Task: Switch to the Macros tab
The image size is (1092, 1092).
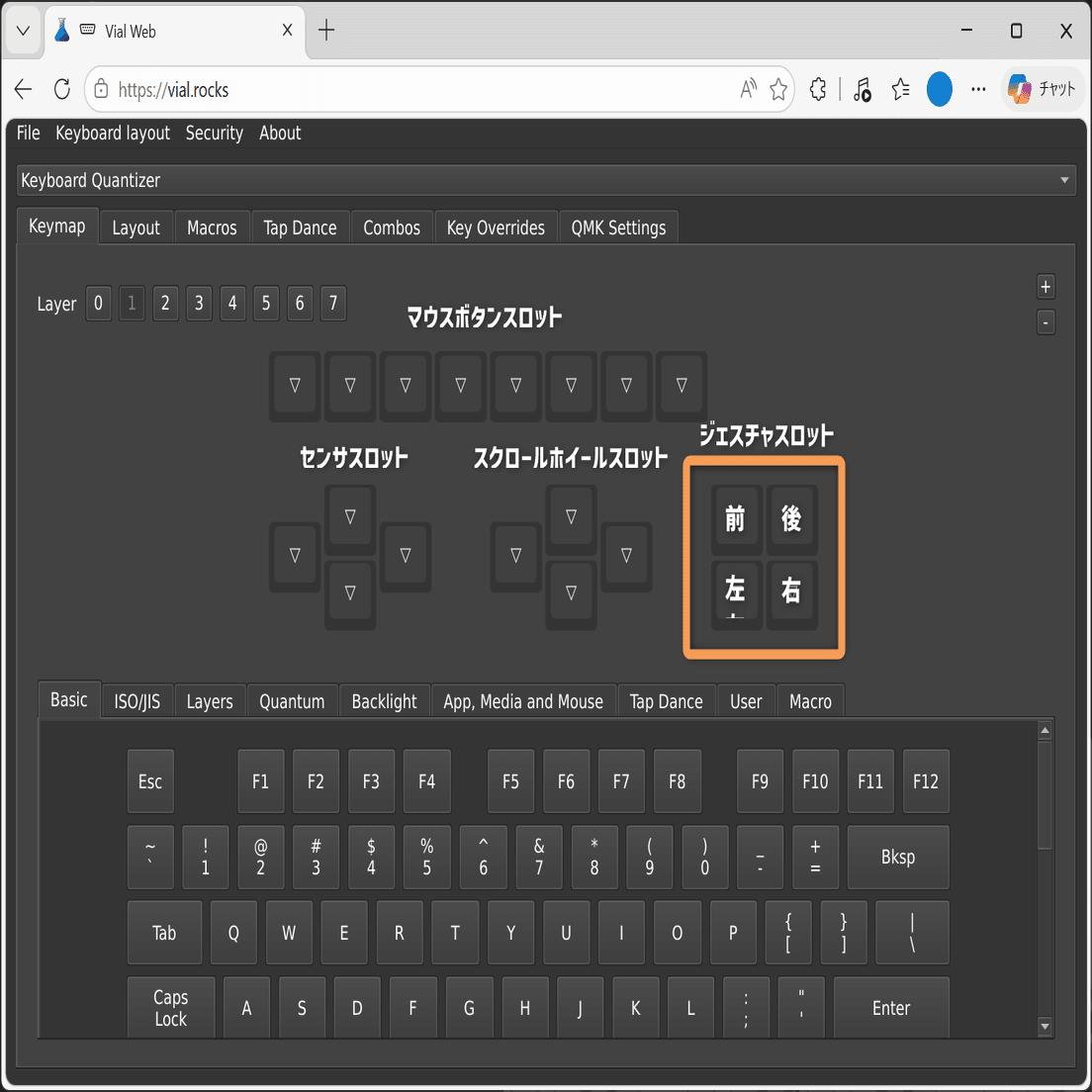Action: click(x=212, y=227)
